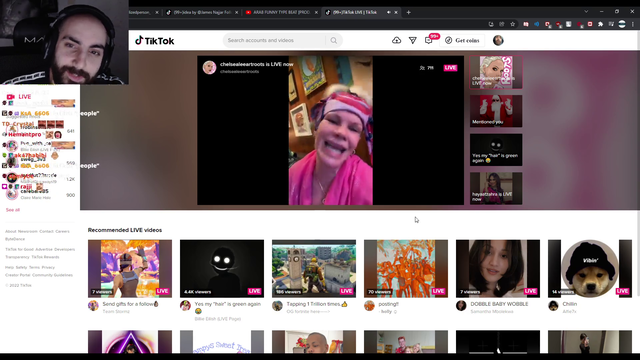Image resolution: width=640 pixels, height=360 pixels.
Task: Open the posting!! 70 viewers live
Action: pyautogui.click(x=406, y=269)
